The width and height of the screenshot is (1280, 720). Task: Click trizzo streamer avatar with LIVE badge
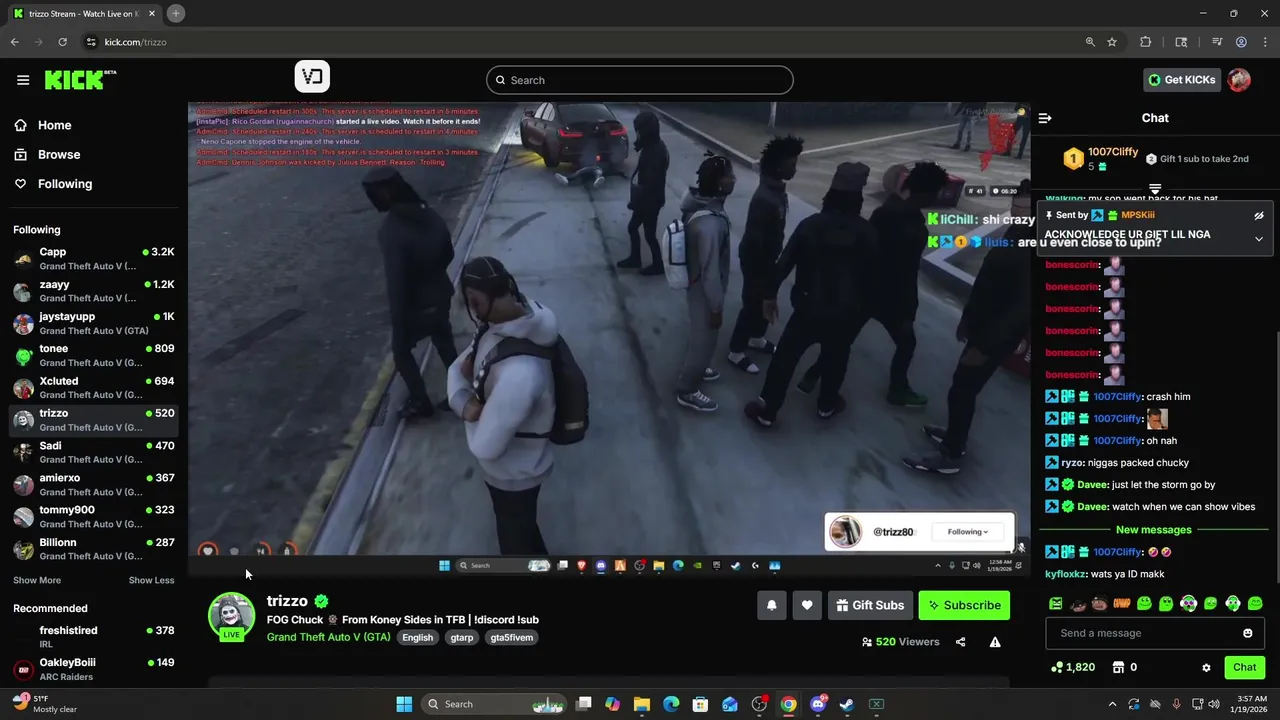pos(231,616)
